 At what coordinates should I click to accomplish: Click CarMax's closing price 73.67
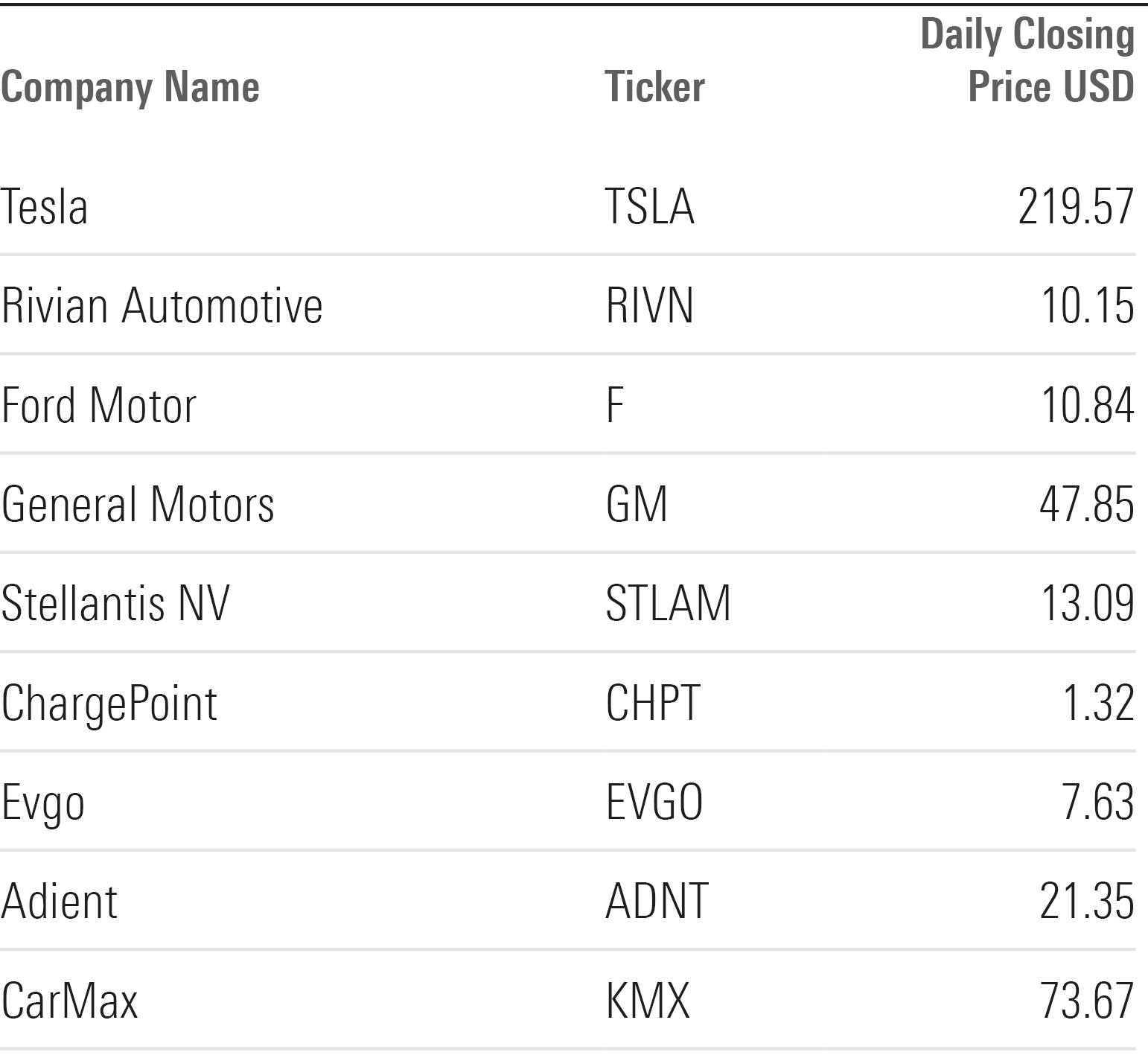(x=1087, y=1000)
